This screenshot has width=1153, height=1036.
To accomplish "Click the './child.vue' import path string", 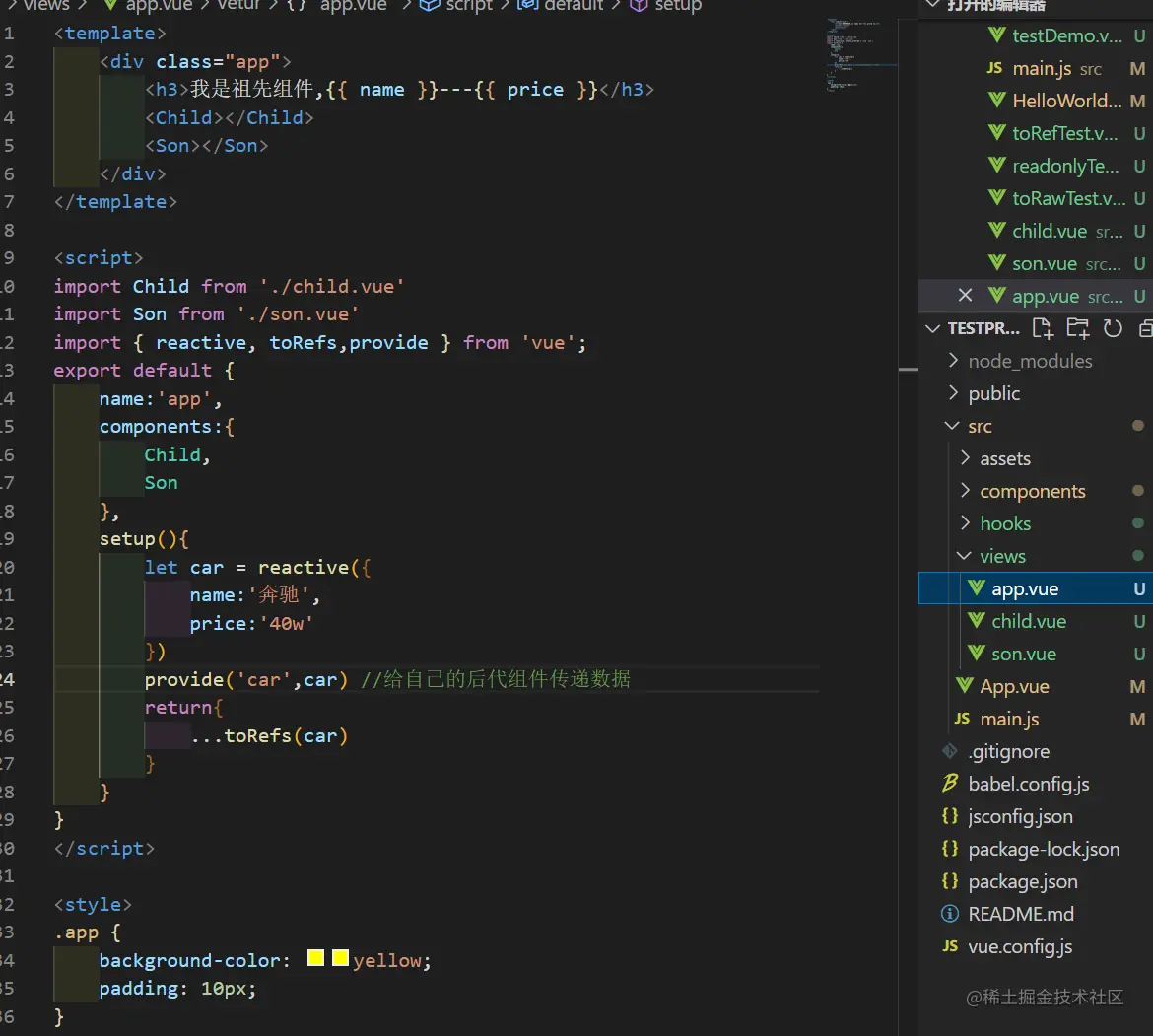I will pyautogui.click(x=331, y=286).
